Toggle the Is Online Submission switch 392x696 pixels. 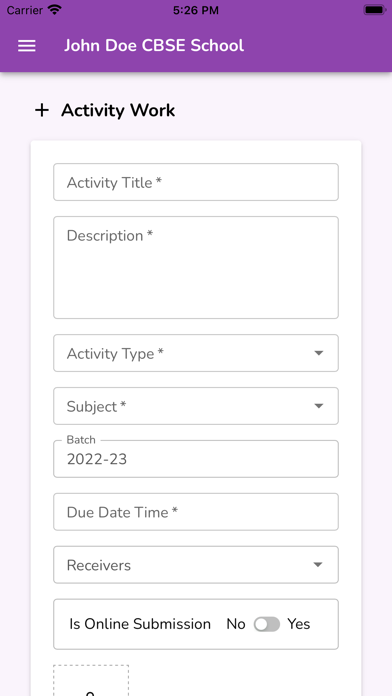267,624
